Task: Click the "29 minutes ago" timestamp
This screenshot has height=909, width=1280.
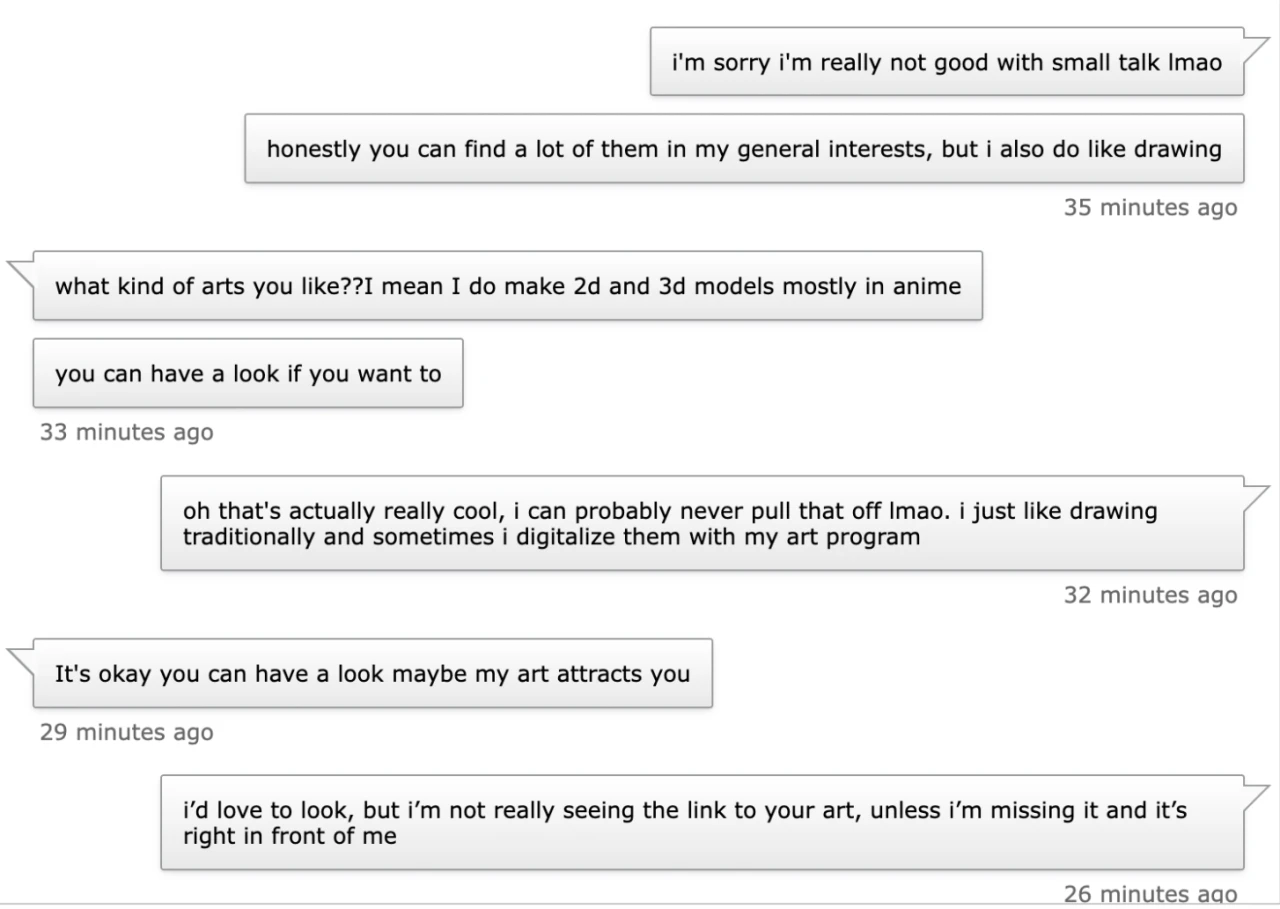Action: 126,732
